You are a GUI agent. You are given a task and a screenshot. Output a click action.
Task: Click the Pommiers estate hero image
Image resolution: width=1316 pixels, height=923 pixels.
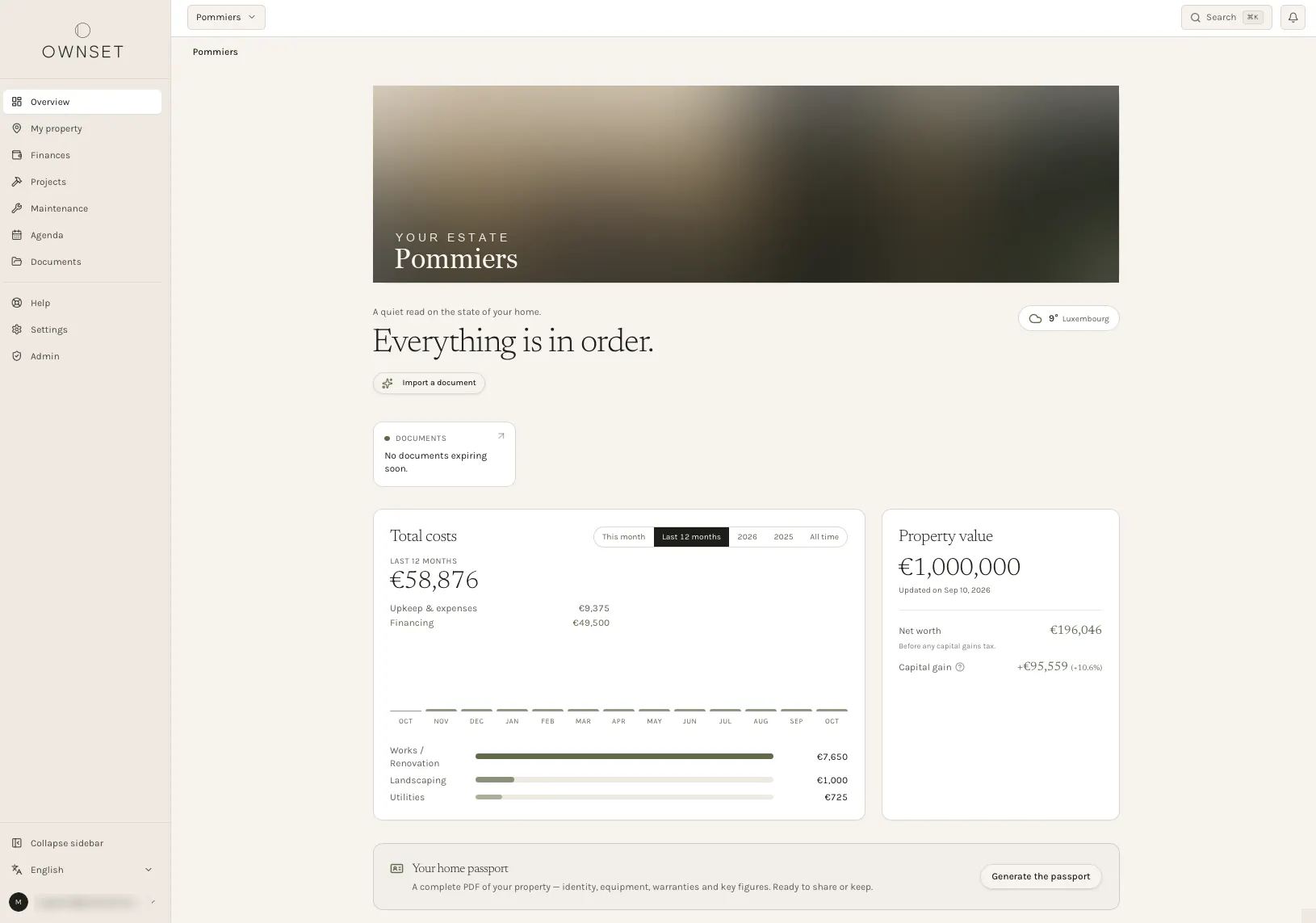pyautogui.click(x=746, y=184)
